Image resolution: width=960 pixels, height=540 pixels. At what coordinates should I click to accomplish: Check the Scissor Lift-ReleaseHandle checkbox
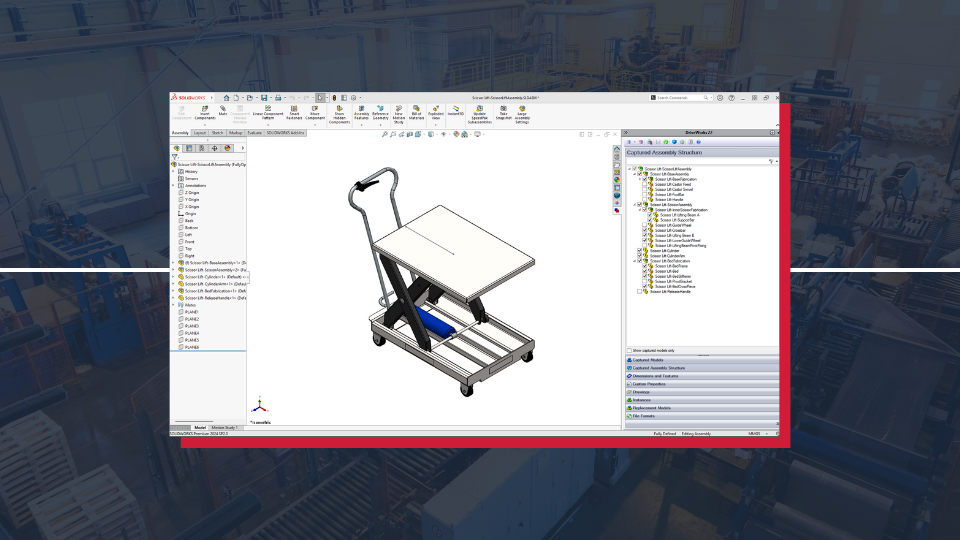click(639, 292)
